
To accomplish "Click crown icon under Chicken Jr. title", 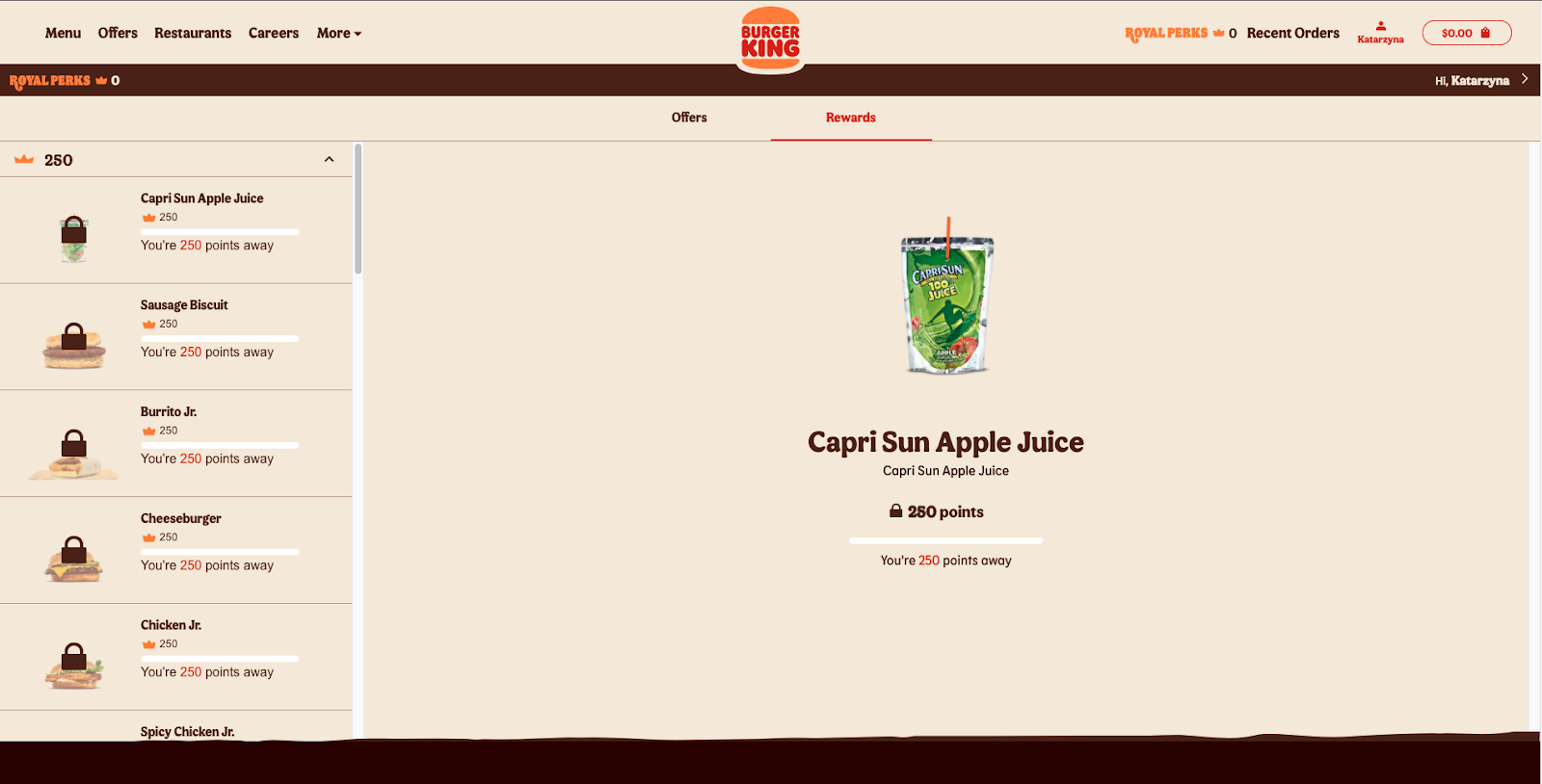I will [x=148, y=644].
